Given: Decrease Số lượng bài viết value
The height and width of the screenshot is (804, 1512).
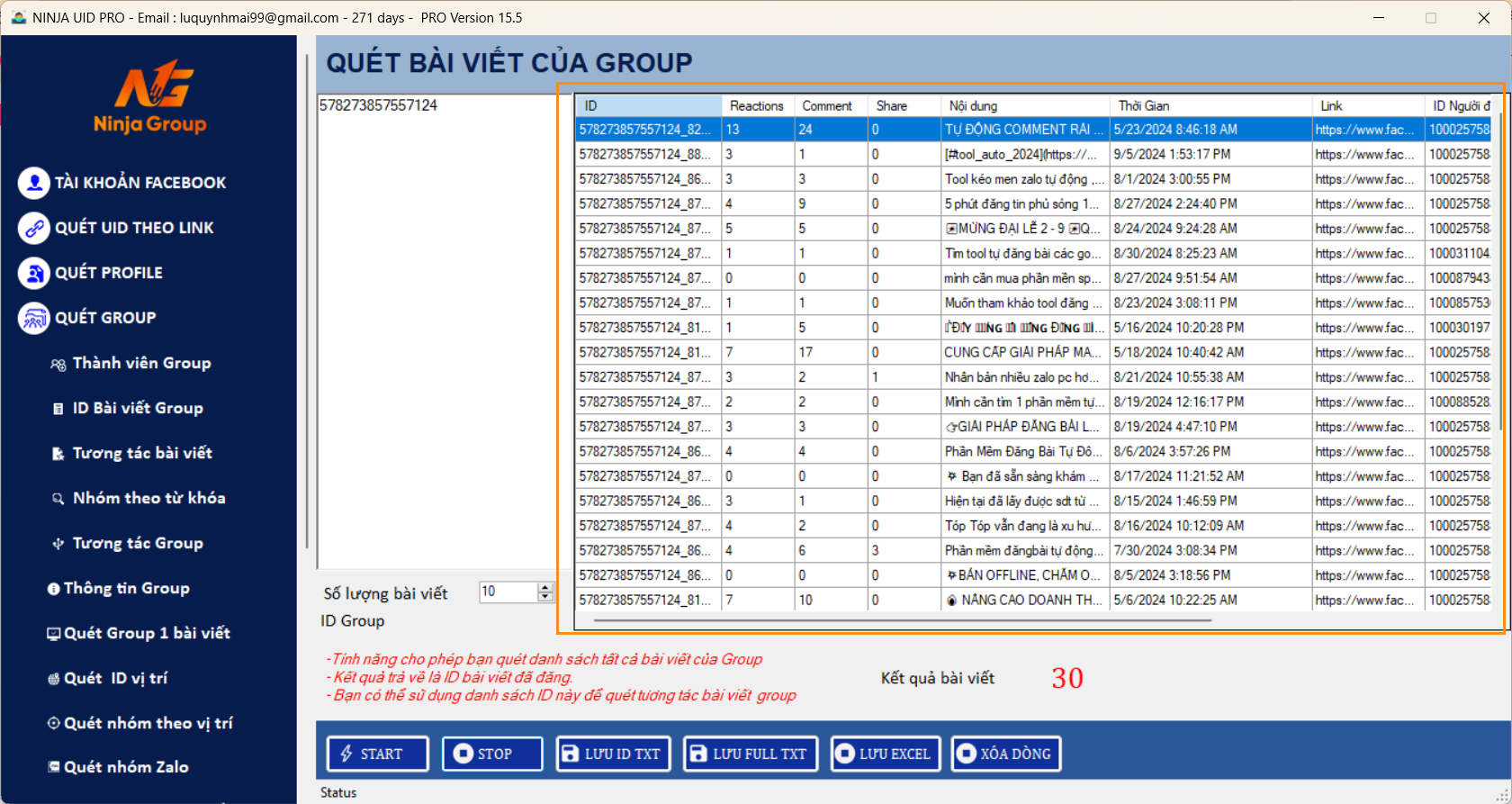Looking at the screenshot, I should [x=544, y=597].
